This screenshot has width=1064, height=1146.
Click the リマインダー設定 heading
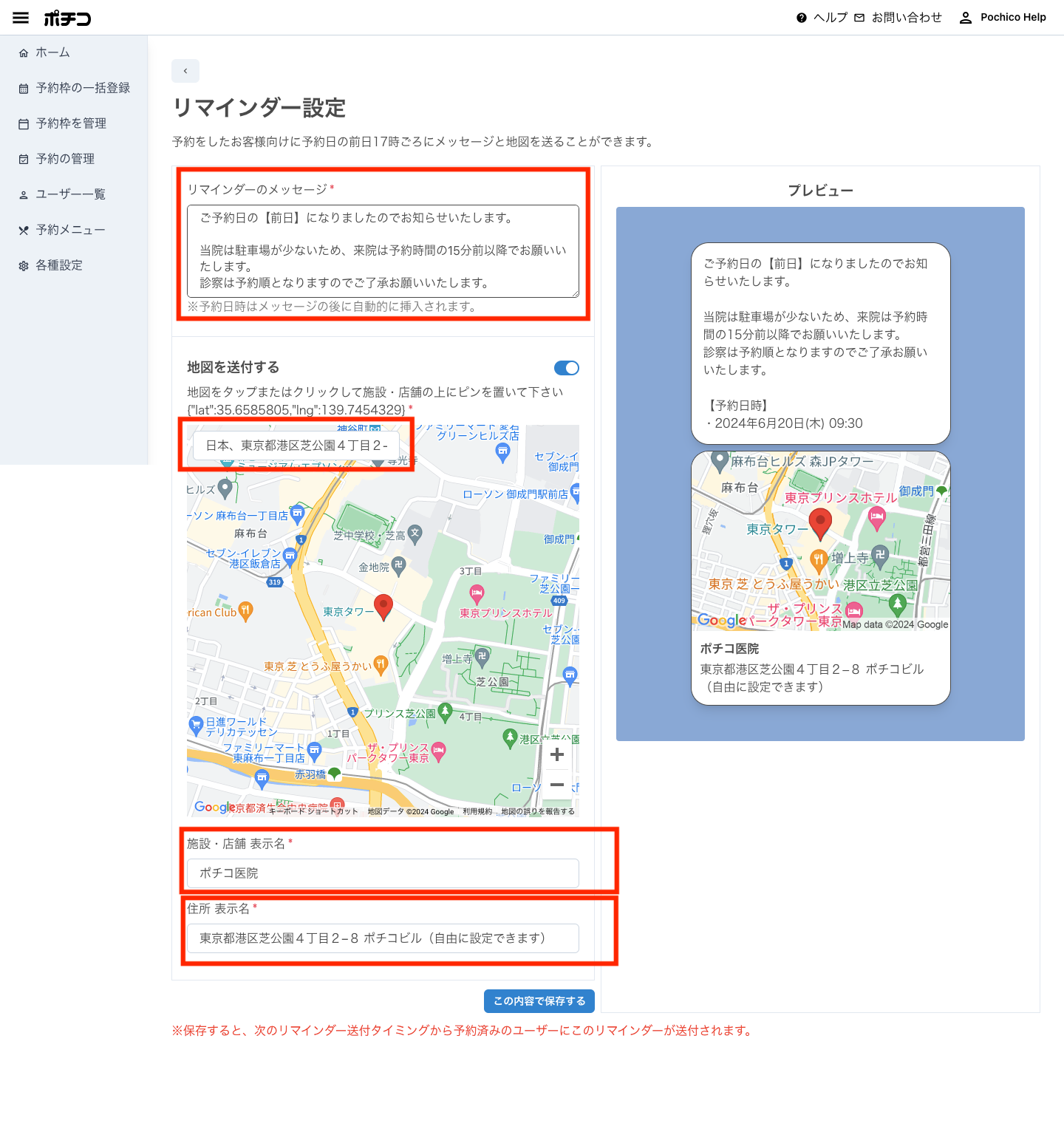tap(259, 108)
